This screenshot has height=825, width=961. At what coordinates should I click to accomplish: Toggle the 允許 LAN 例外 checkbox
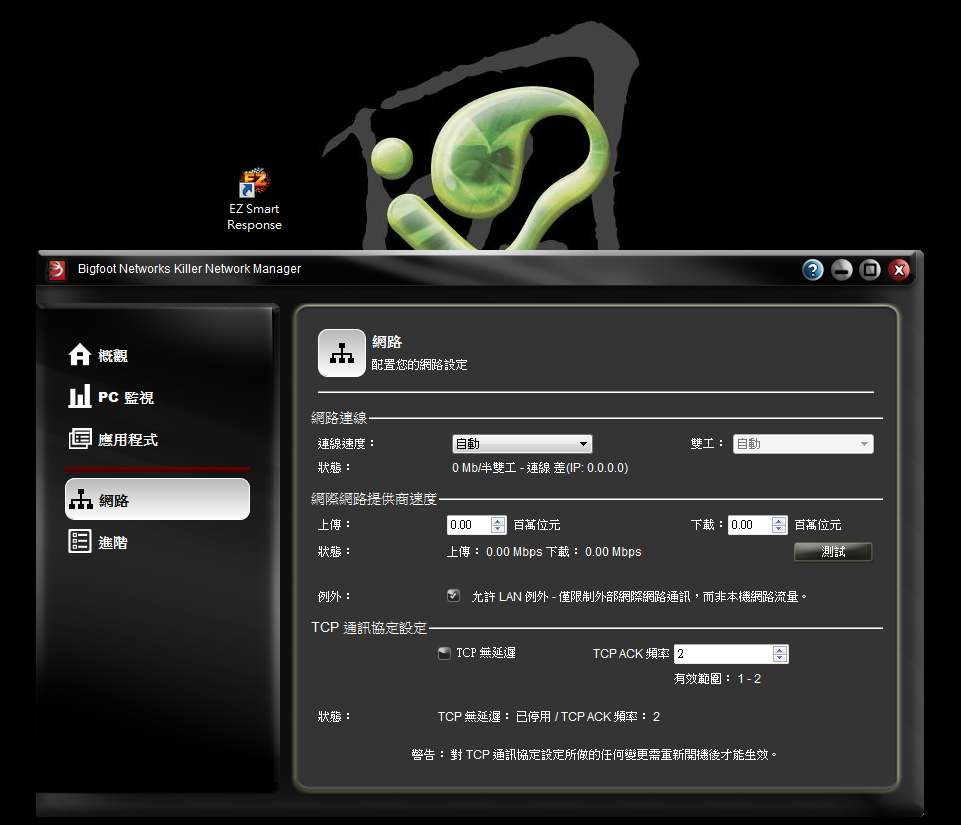pos(454,596)
